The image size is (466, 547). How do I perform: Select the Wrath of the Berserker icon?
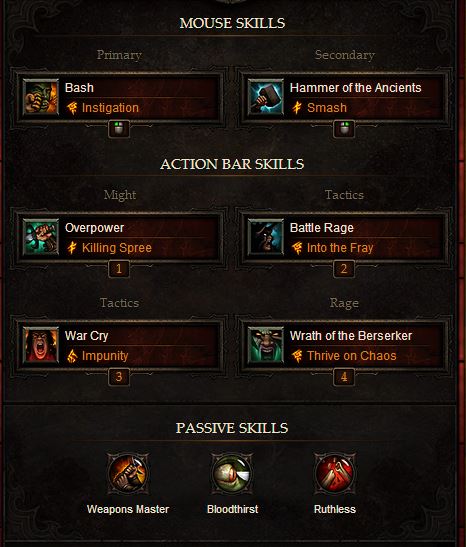266,345
